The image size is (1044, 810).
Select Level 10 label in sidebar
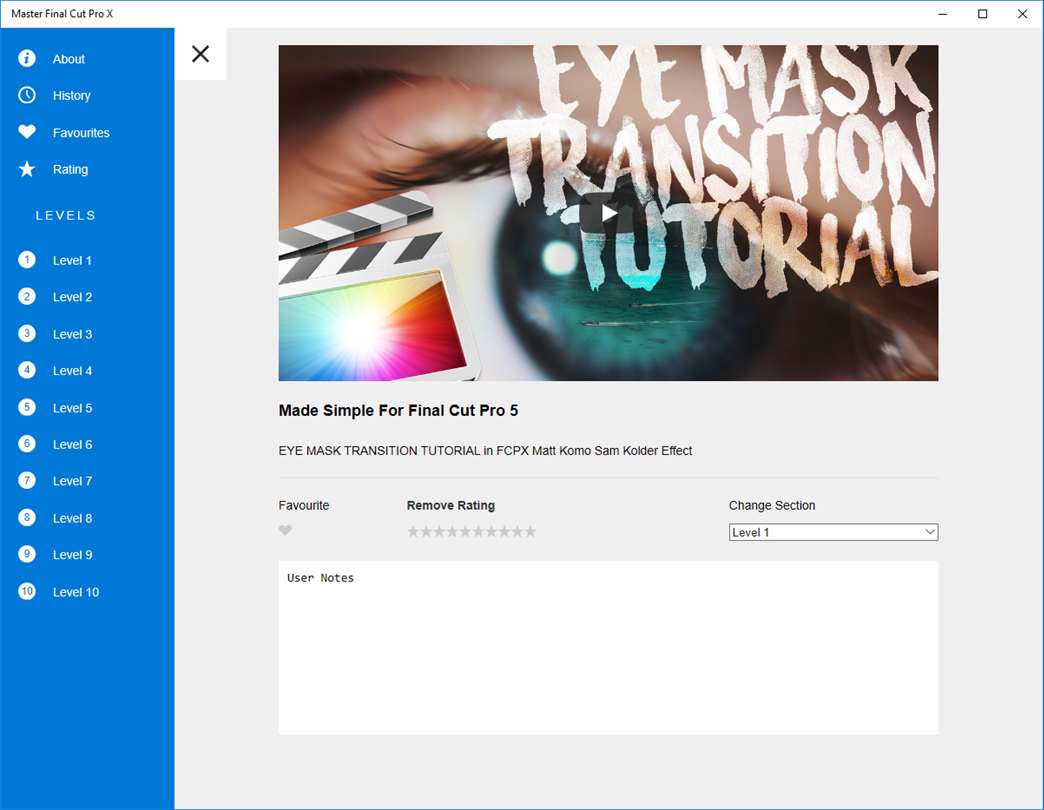[x=76, y=592]
